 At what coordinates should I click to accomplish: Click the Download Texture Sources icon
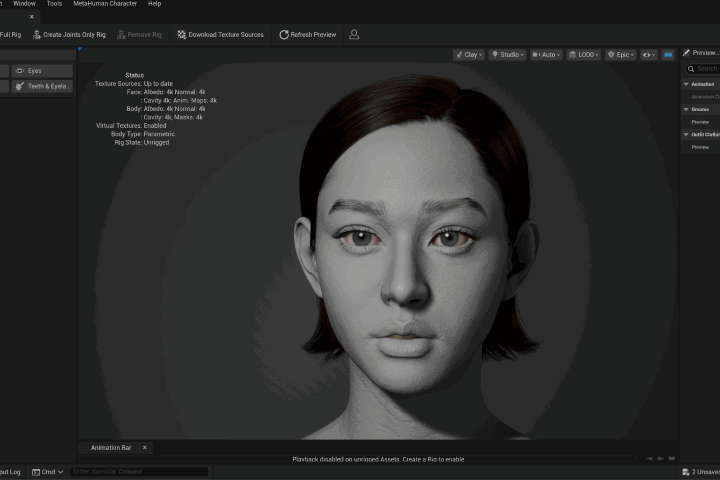(182, 34)
